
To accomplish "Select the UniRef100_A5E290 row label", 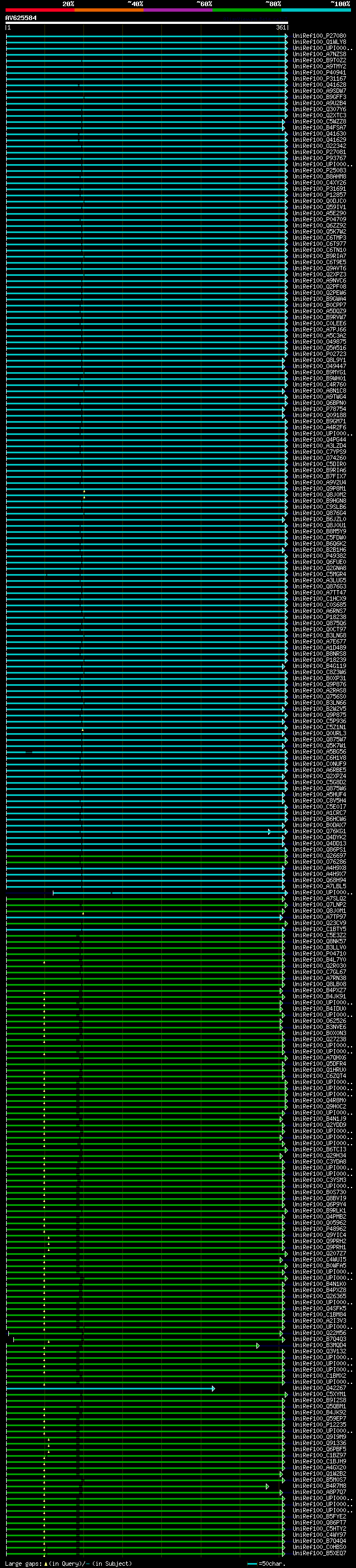I will point(319,214).
